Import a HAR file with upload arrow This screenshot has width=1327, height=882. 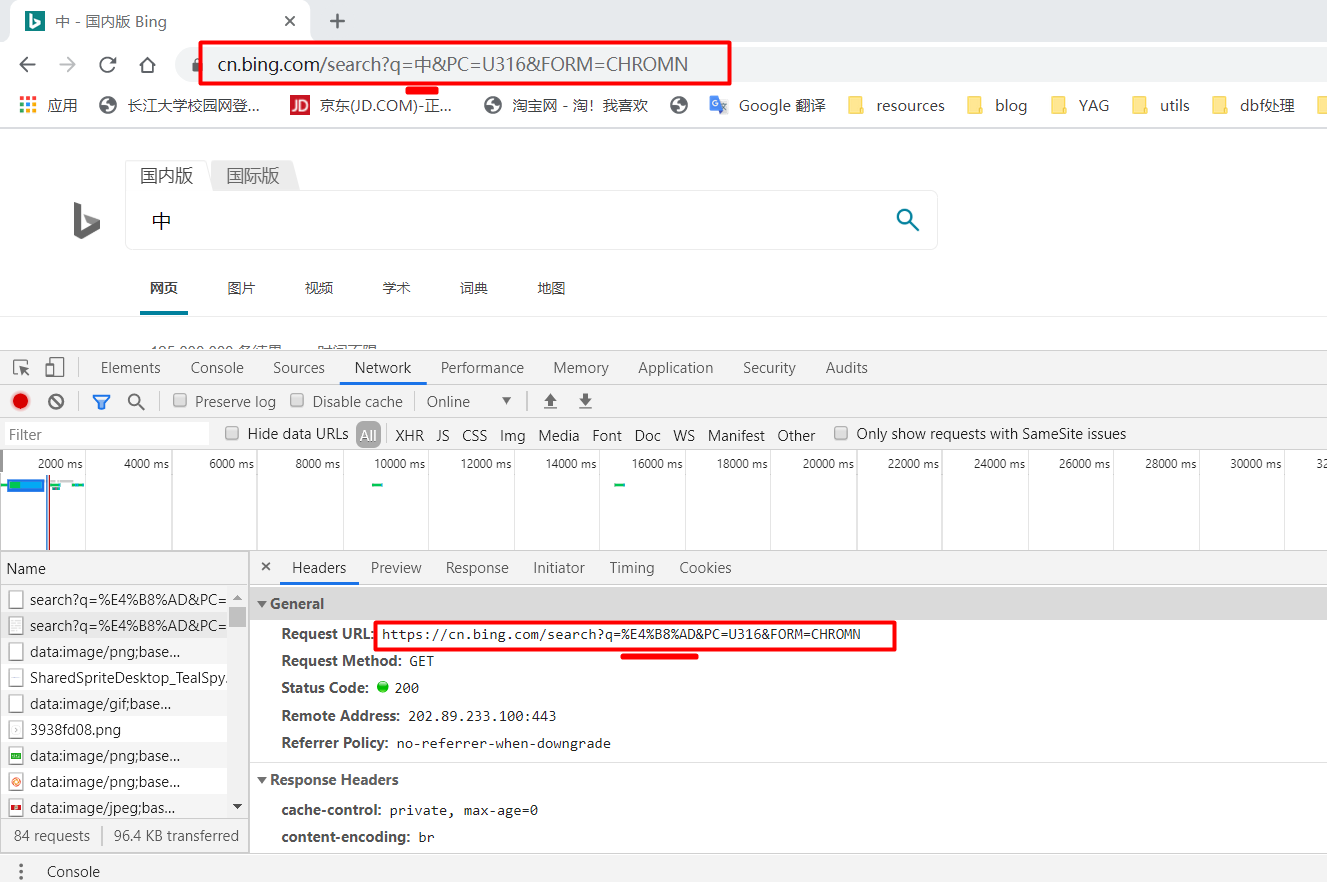pos(550,401)
